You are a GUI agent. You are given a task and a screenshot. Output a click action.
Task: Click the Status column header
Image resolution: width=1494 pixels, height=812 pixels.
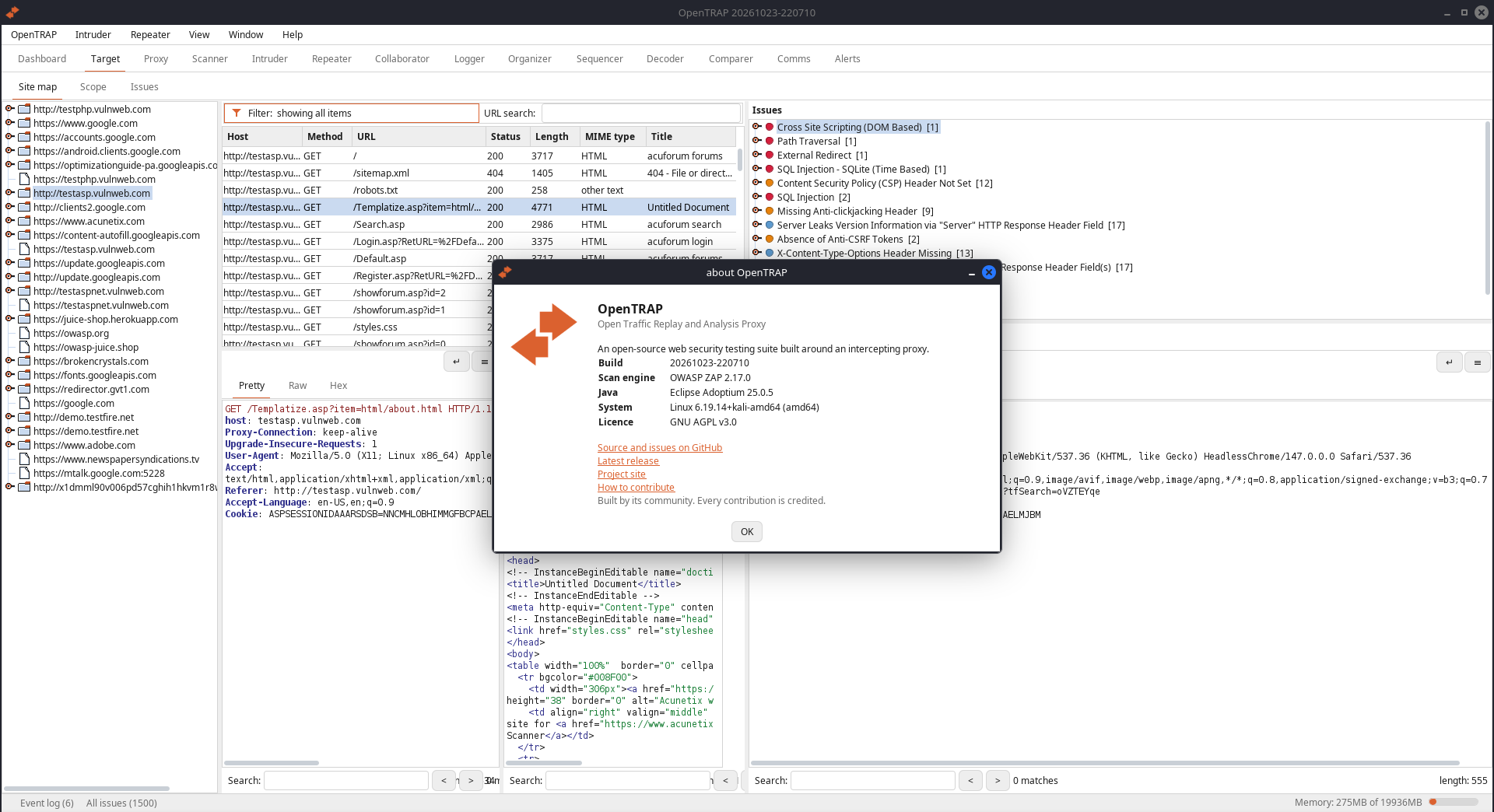pos(507,136)
